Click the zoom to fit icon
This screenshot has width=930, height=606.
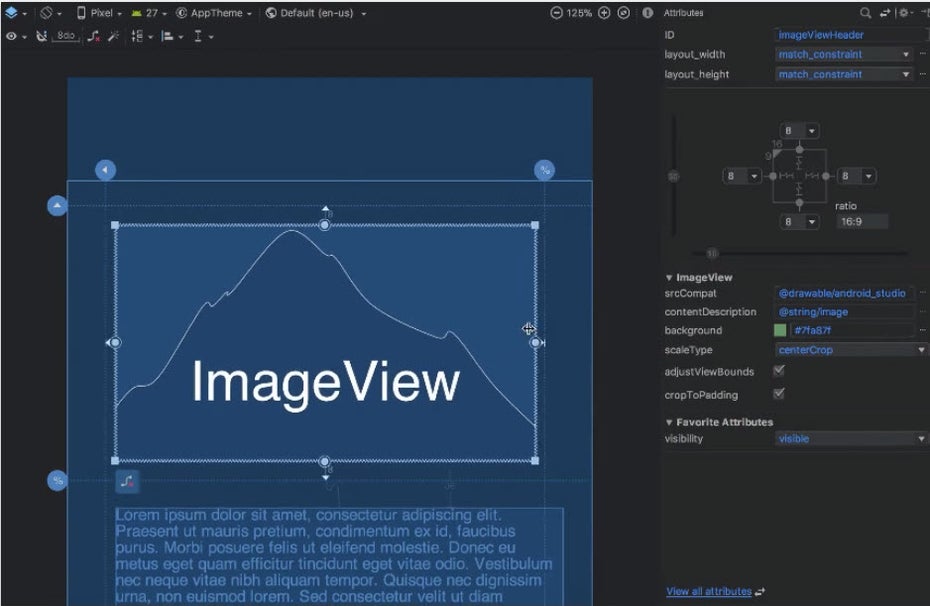(x=623, y=12)
